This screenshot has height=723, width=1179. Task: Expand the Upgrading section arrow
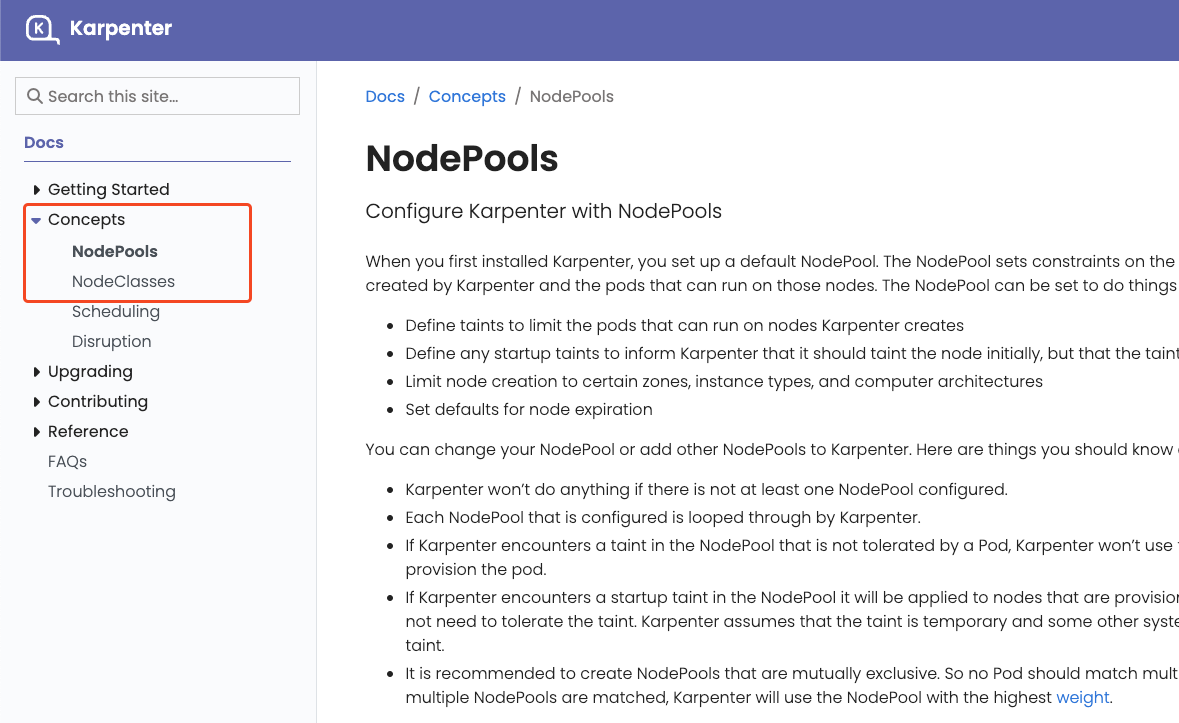click(36, 372)
